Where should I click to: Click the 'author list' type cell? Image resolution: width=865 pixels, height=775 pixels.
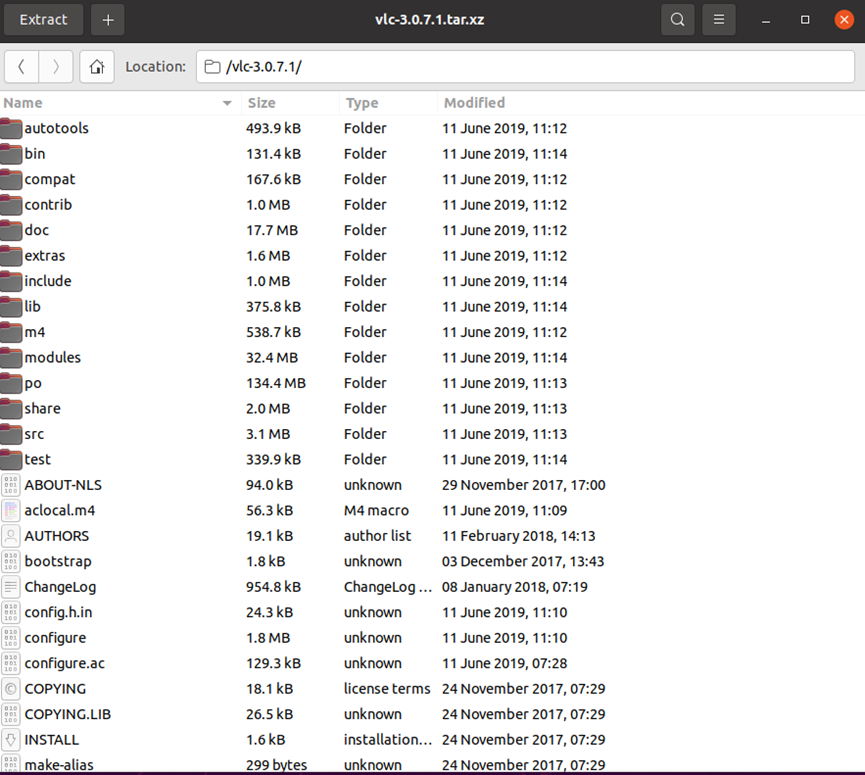[x=377, y=536]
